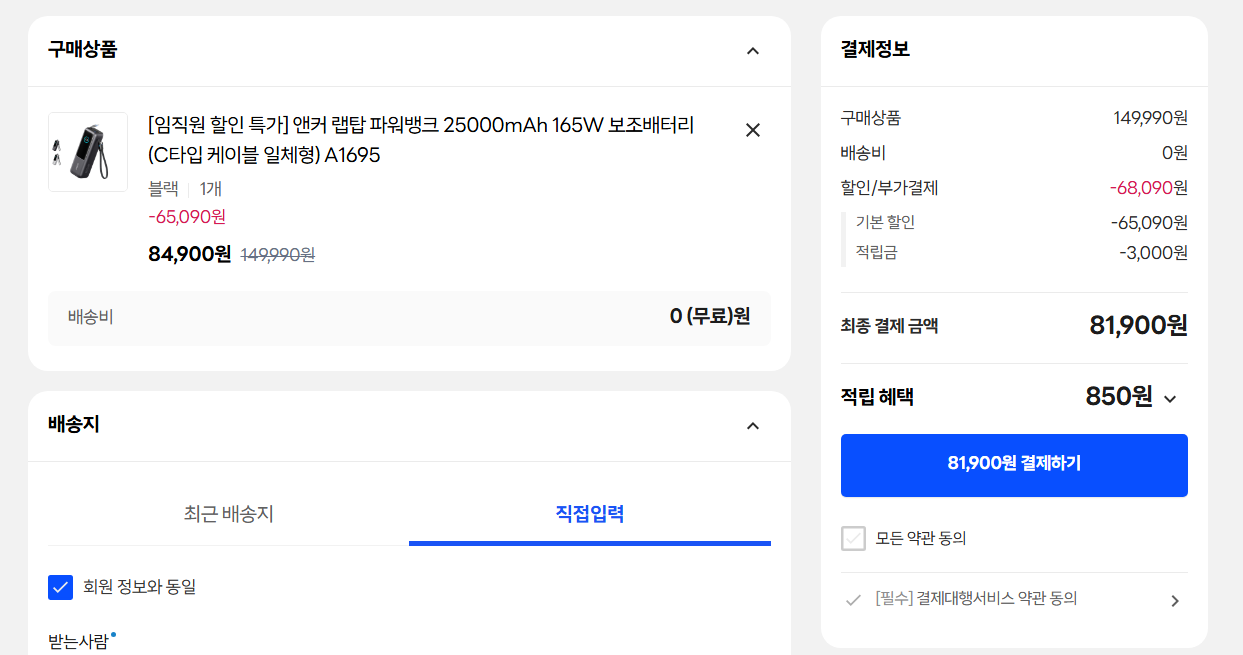This screenshot has width=1243, height=655.
Task: Click the -68,090원 할인/부가결제 total
Action: [x=1148, y=188]
